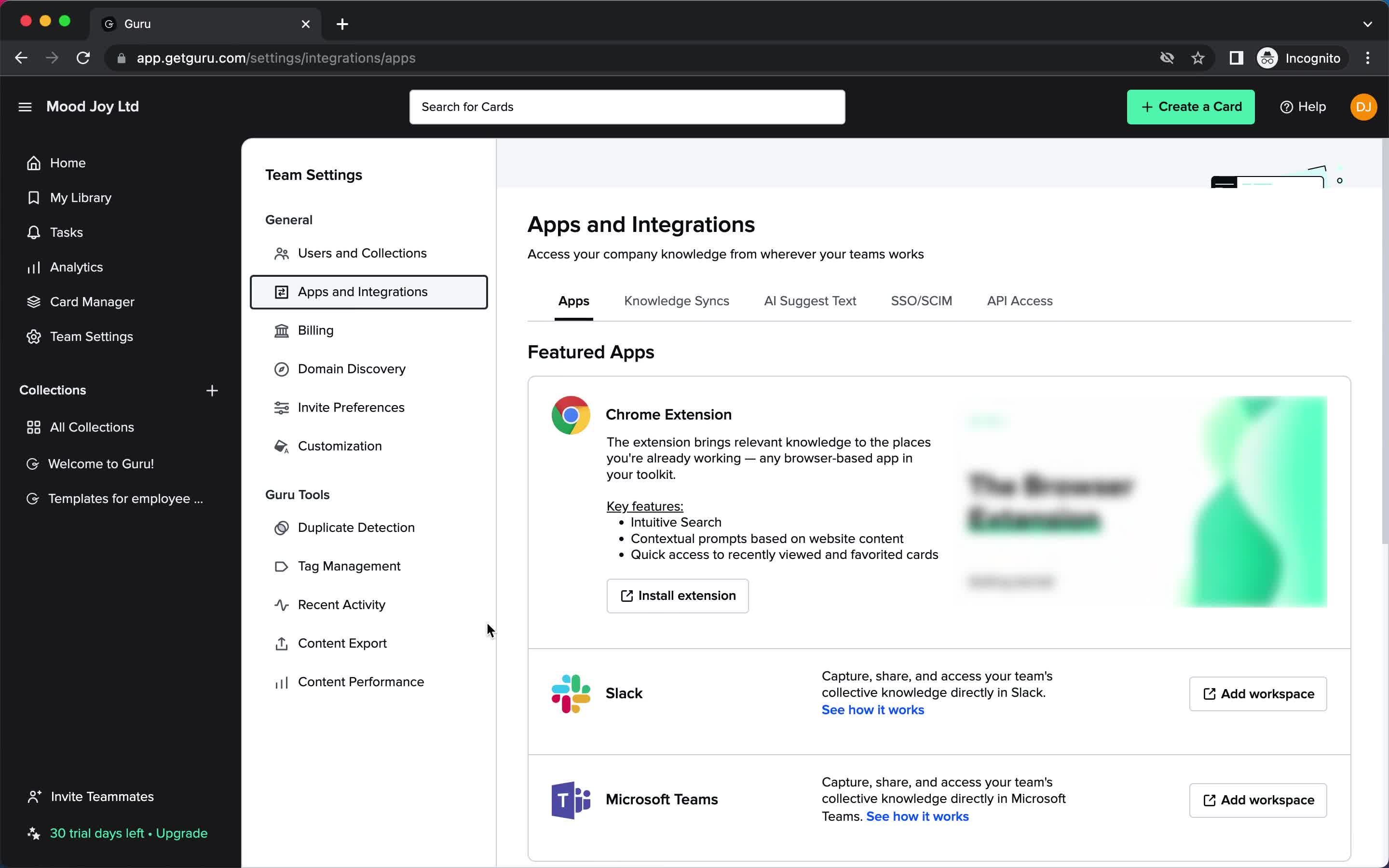
Task: Select the Analytics sidebar icon
Action: point(34,267)
